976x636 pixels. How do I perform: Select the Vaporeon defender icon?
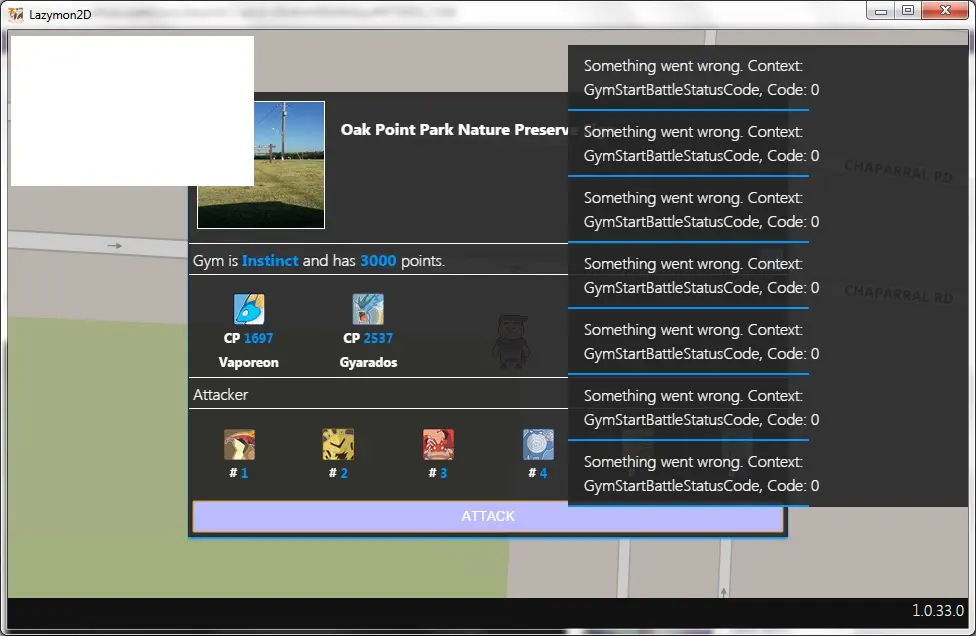(x=248, y=309)
